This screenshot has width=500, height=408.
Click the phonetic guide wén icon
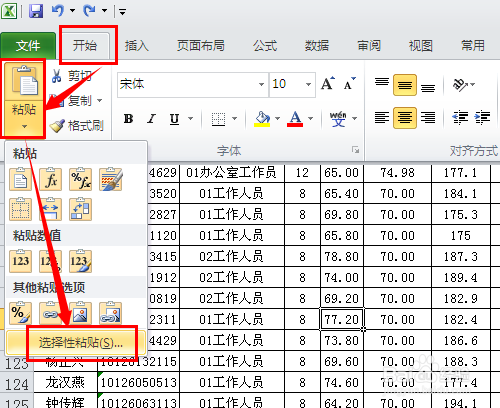[338, 119]
